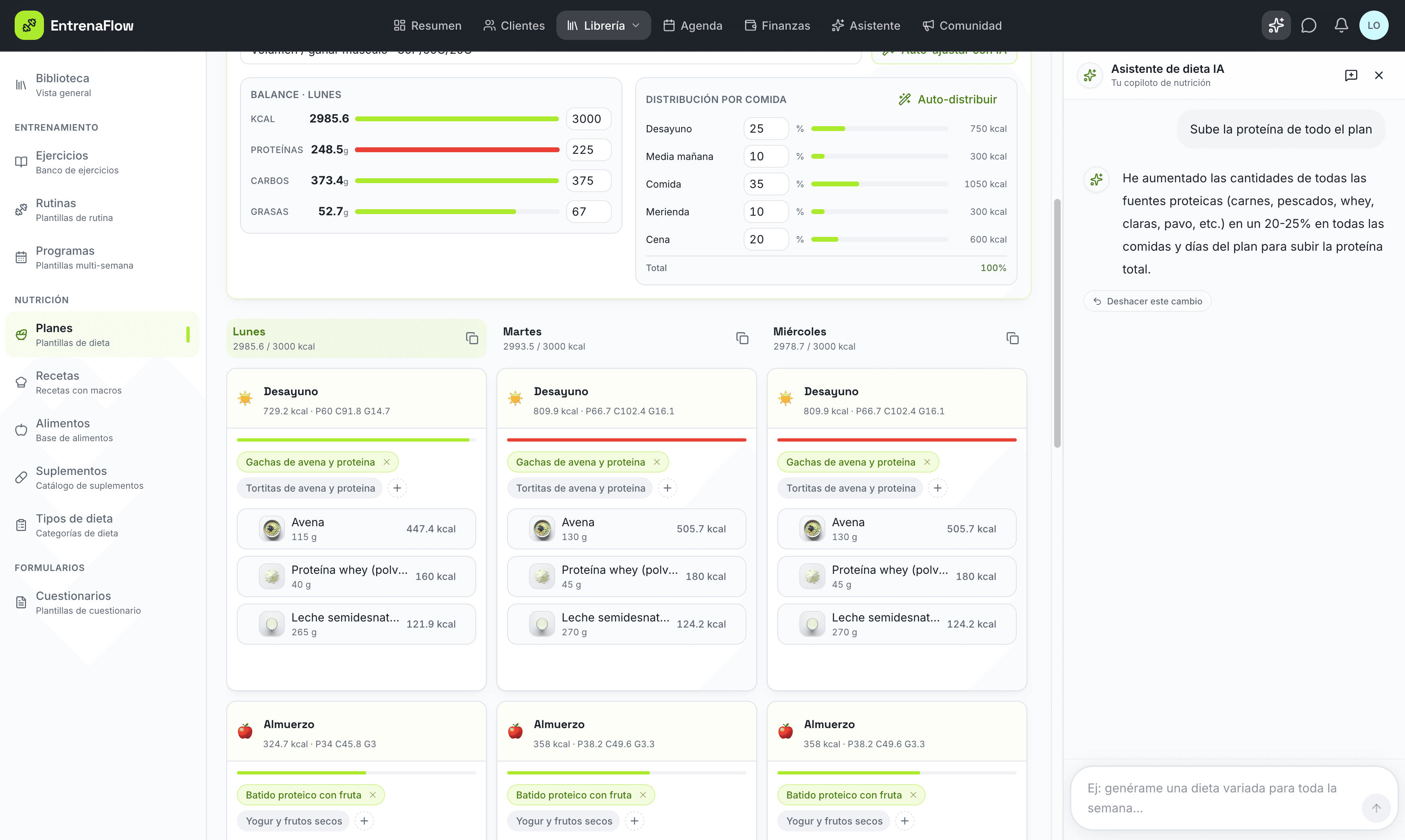1405x840 pixels.
Task: Open Ejercicios in the sidebar
Action: pos(102,162)
